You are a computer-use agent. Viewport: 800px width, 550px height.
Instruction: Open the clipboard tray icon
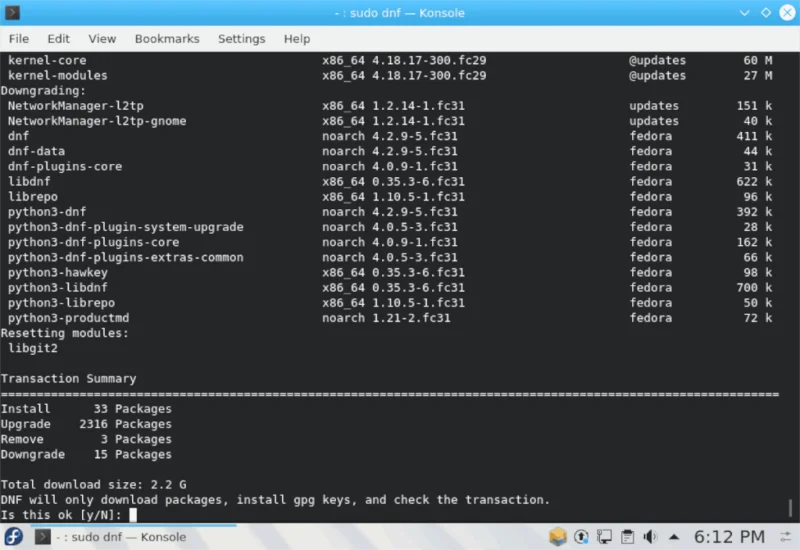click(628, 537)
